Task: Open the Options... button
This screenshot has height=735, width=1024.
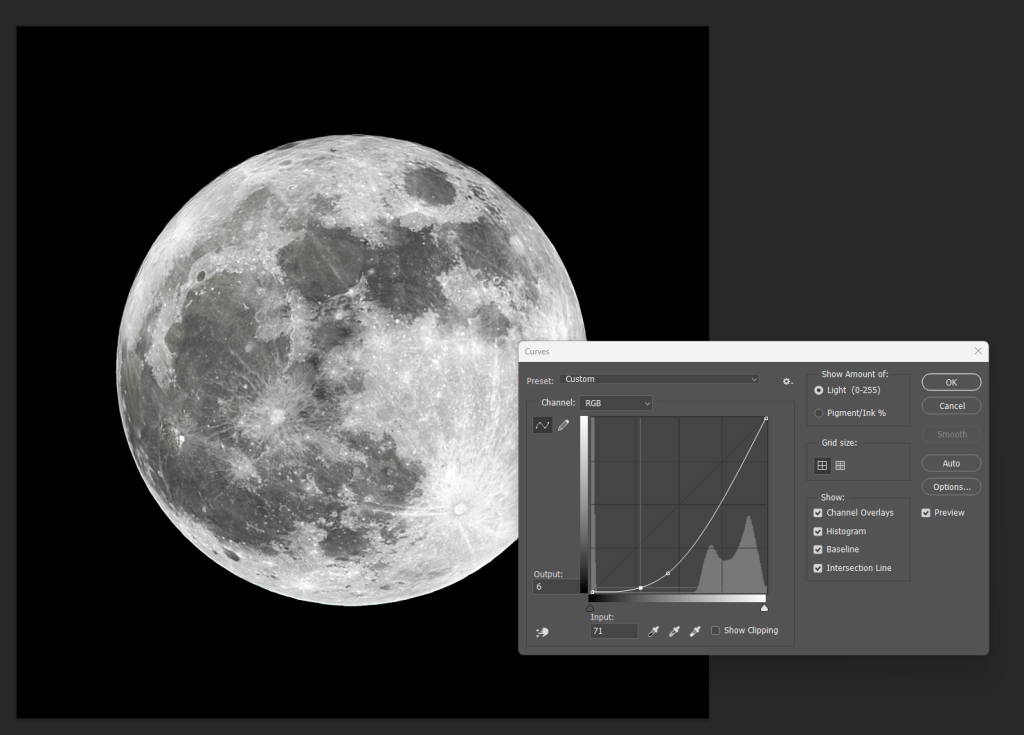Action: pos(951,487)
